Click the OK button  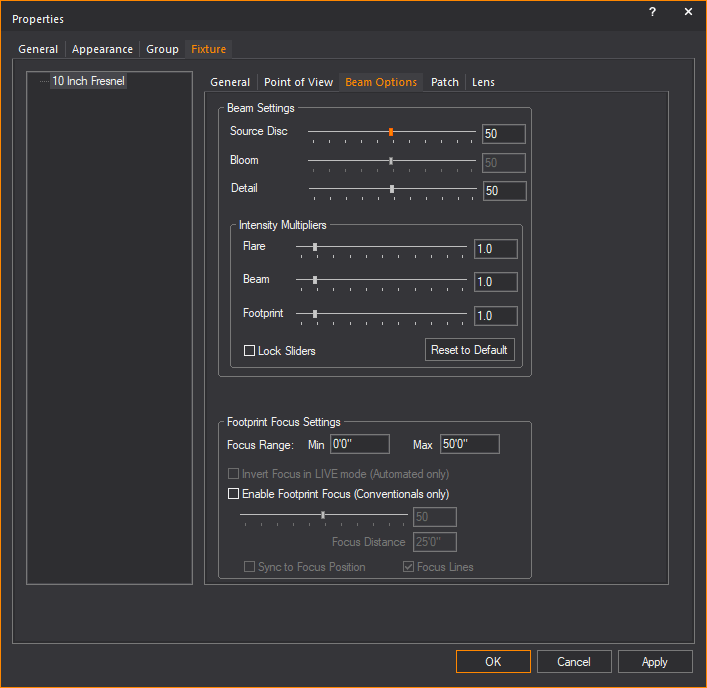(493, 661)
